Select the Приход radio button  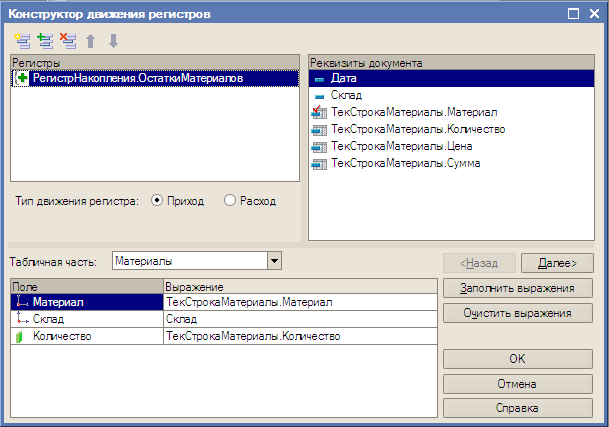[157, 200]
